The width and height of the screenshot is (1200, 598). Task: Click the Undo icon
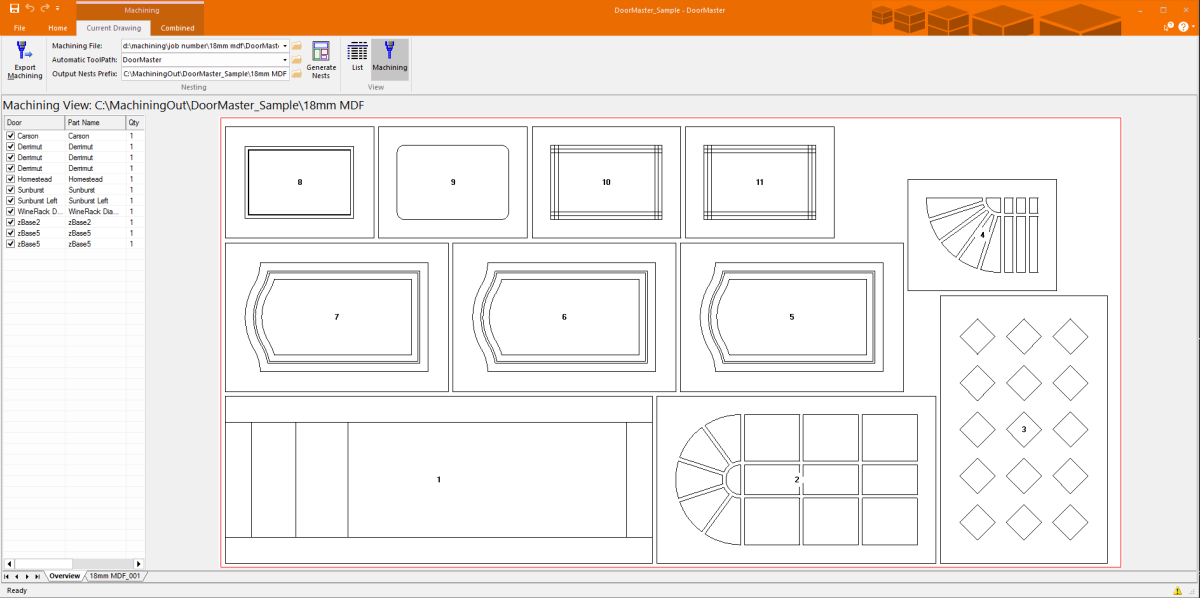tap(29, 8)
